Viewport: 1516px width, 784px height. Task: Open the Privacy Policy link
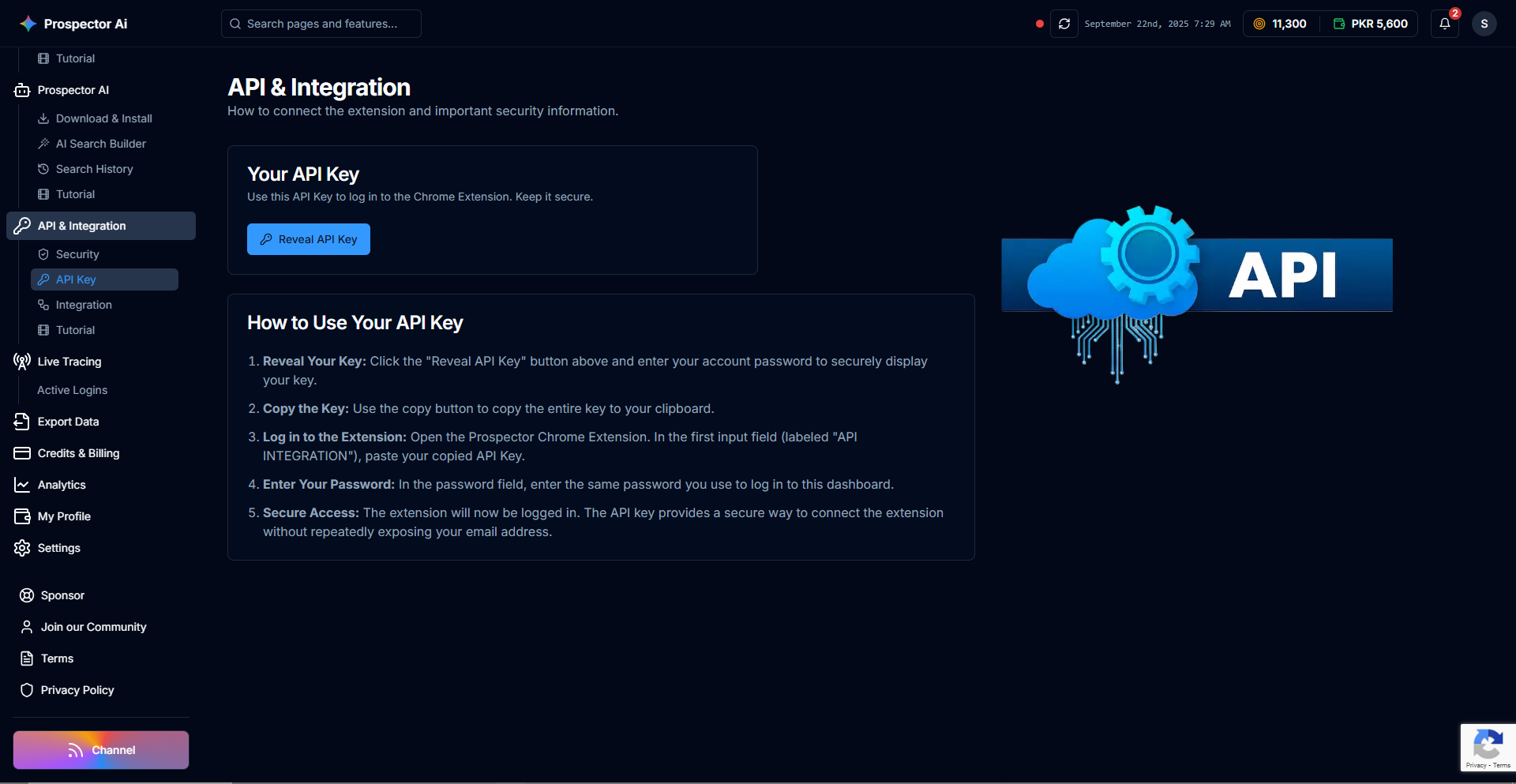77,690
